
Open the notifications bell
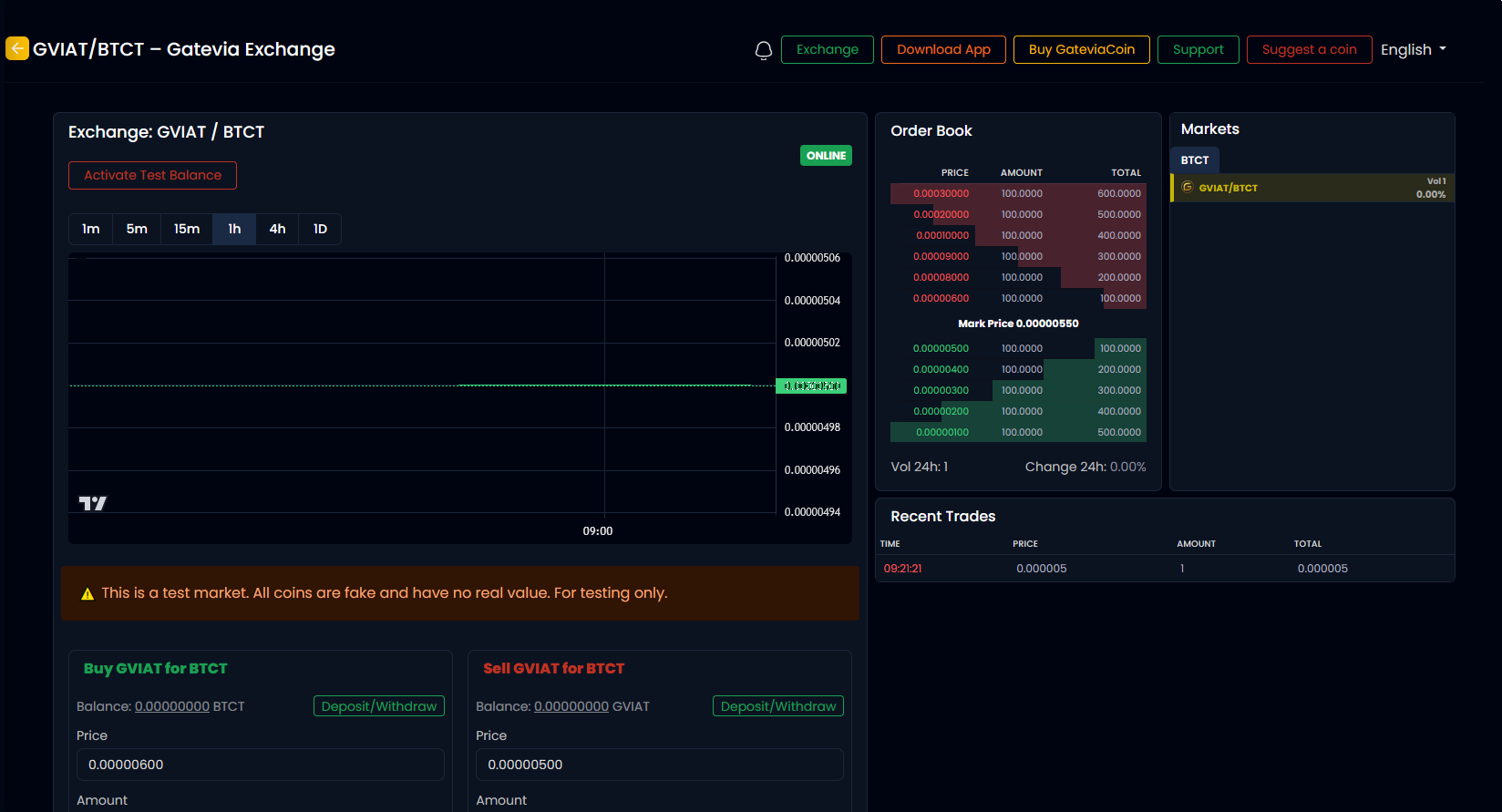(x=764, y=50)
